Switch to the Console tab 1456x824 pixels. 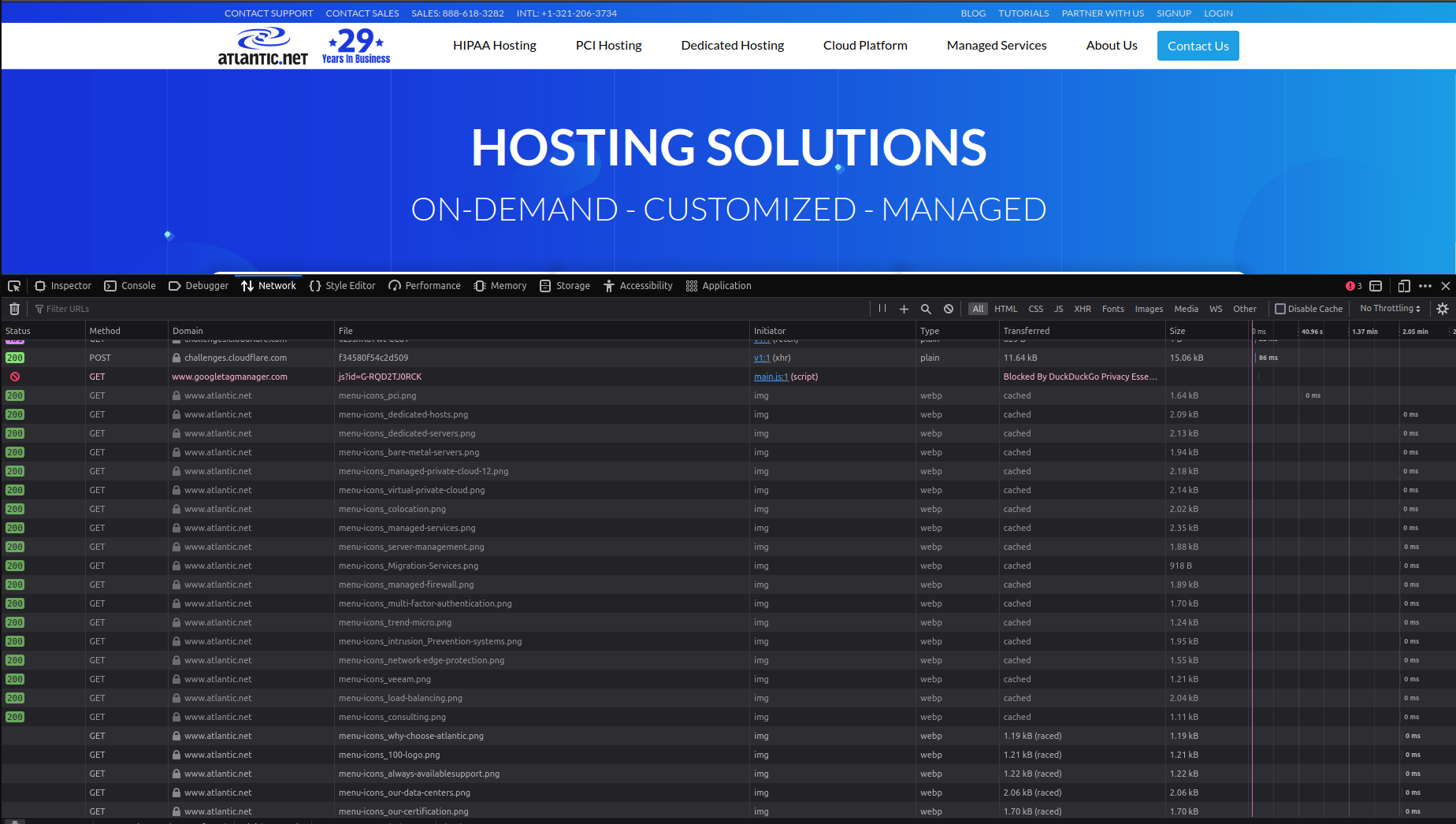pos(130,286)
